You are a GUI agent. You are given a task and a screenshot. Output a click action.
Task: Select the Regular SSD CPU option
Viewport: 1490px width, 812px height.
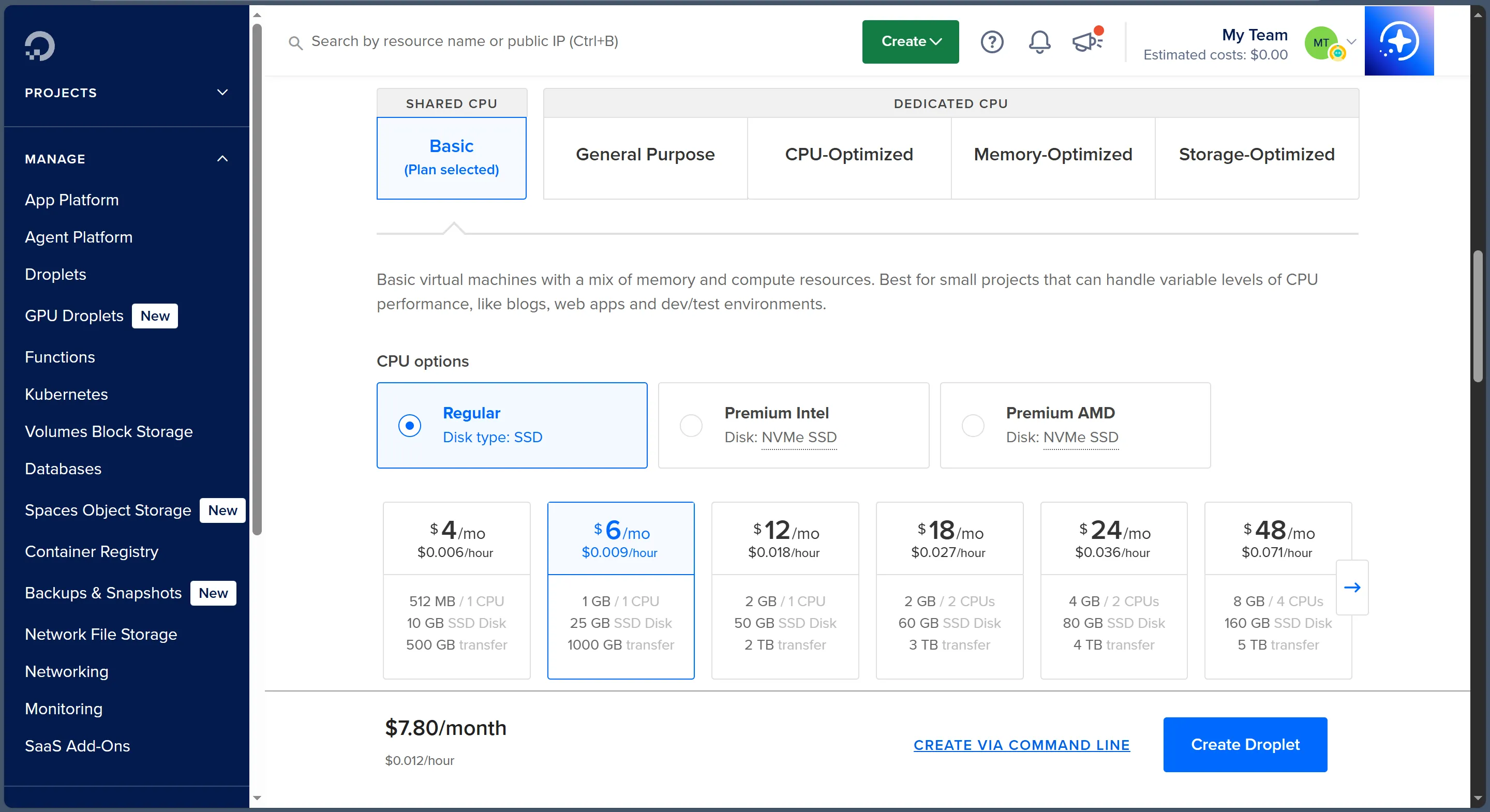[511, 425]
